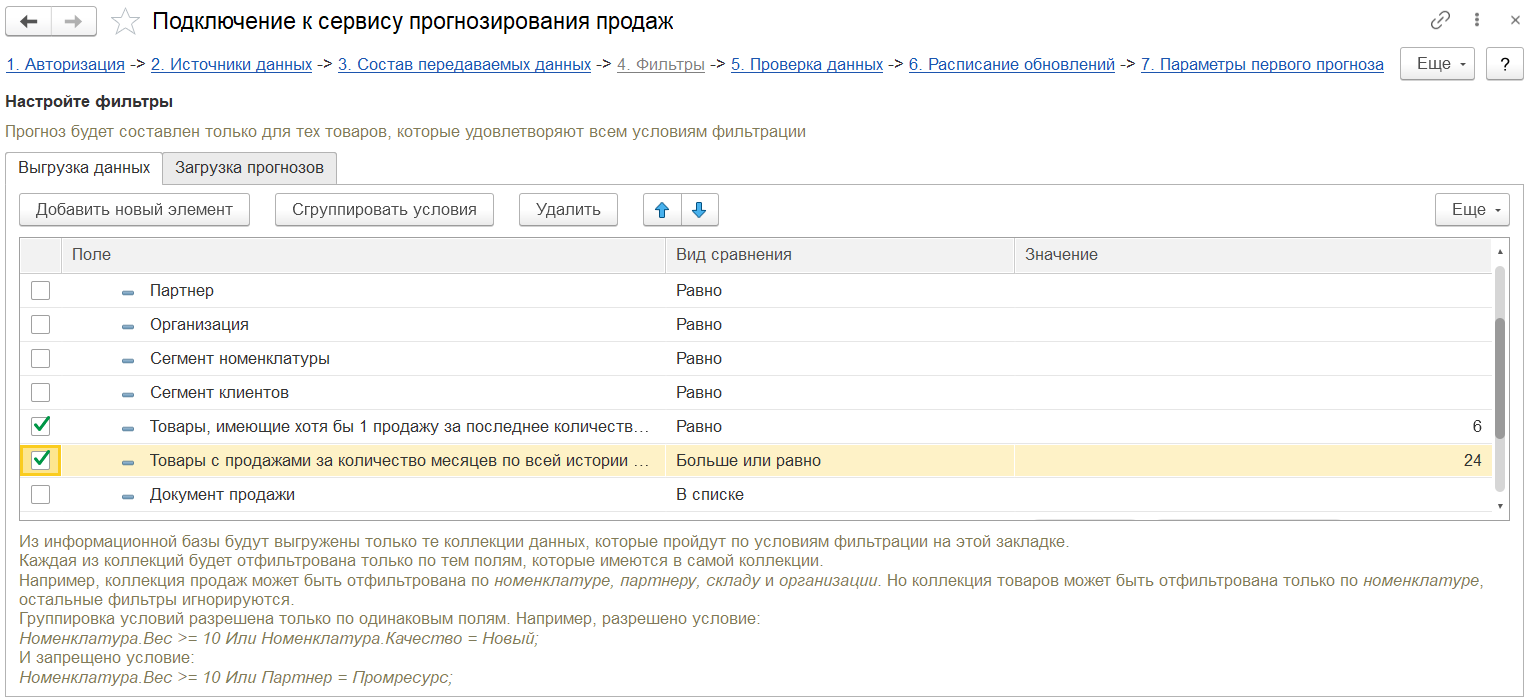
Task: Enable the Документ продажи filter checkbox
Action: coord(41,495)
